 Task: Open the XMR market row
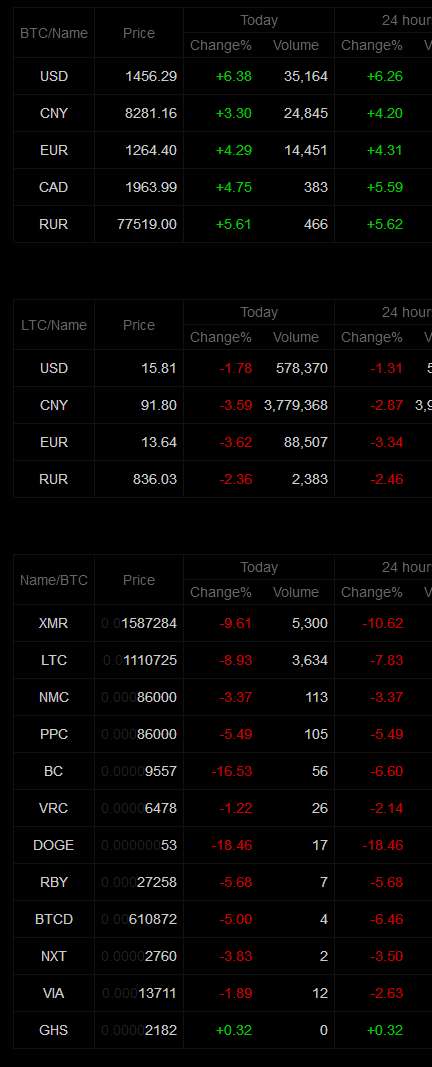tap(222, 623)
